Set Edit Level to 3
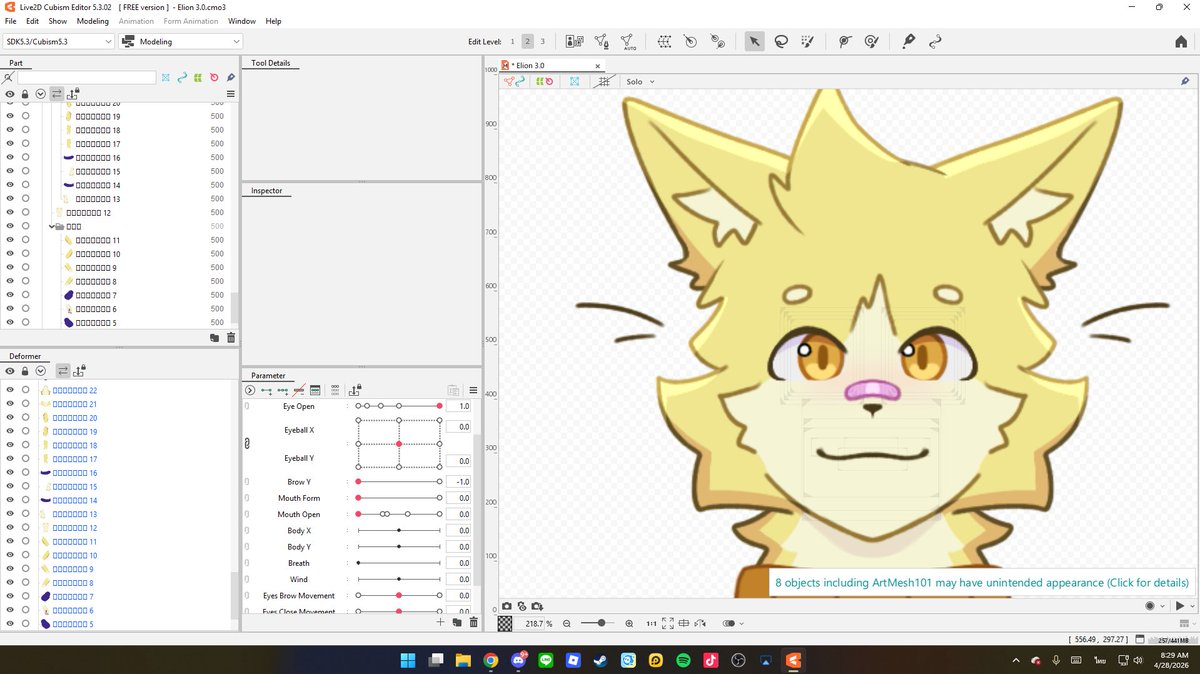 543,42
